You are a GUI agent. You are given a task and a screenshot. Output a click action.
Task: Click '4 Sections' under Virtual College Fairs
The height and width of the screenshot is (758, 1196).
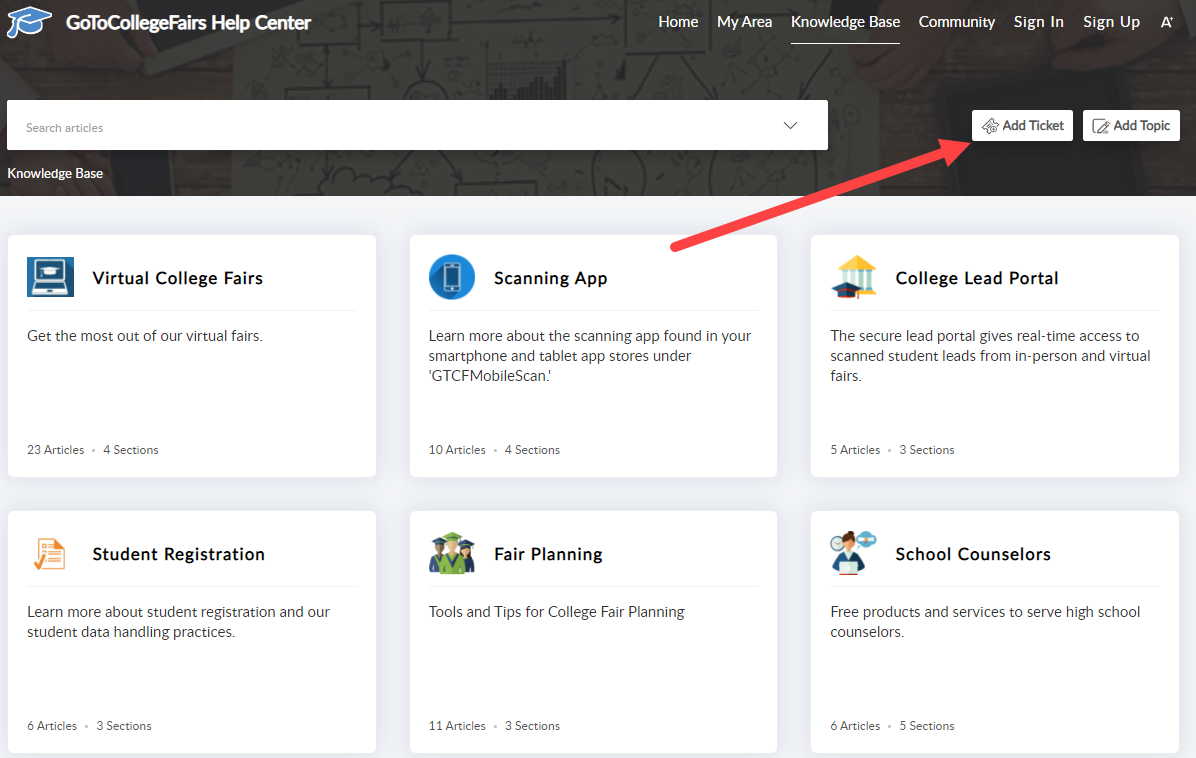(130, 450)
